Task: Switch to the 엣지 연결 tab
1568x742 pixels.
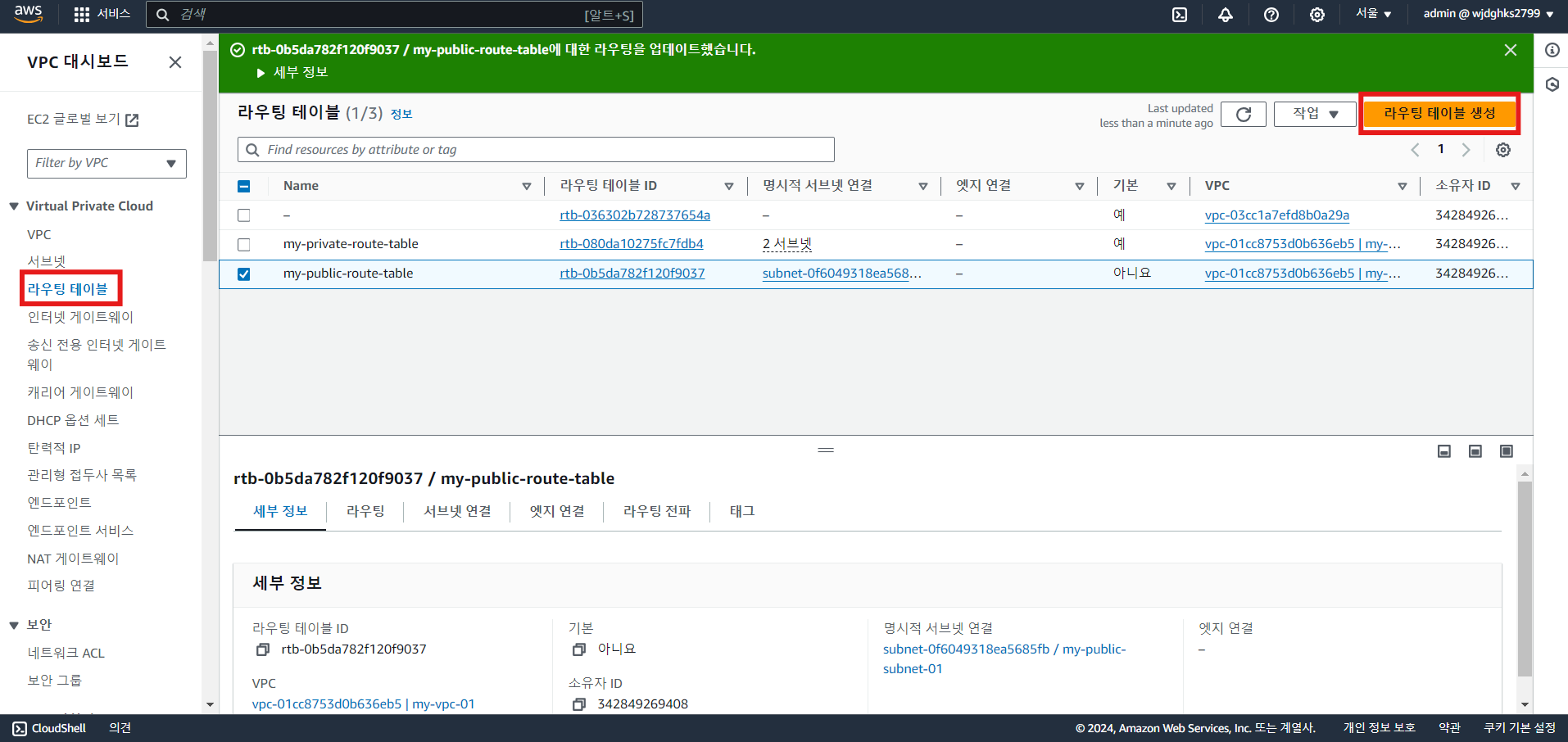Action: pos(557,511)
